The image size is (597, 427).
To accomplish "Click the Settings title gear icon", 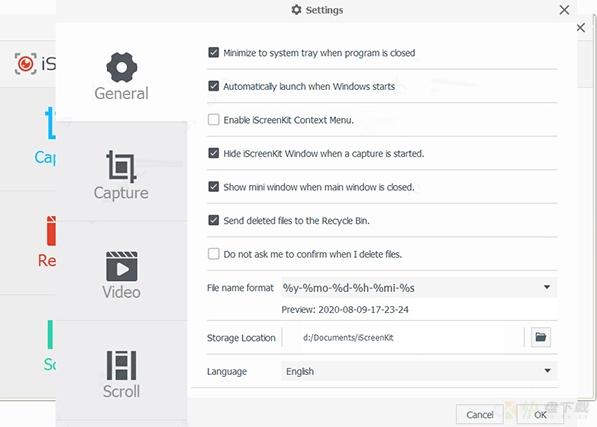I will click(x=296, y=10).
